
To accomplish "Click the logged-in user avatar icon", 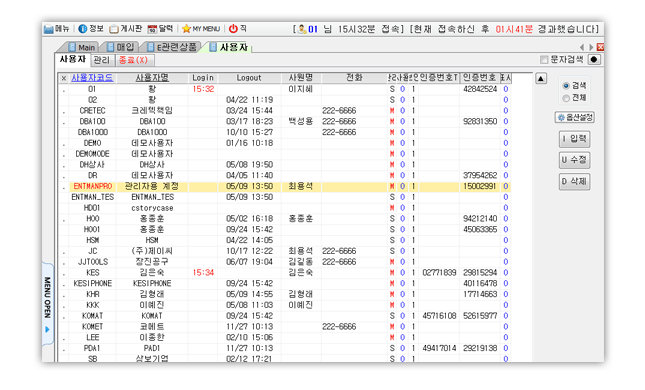I will pyautogui.click(x=302, y=29).
